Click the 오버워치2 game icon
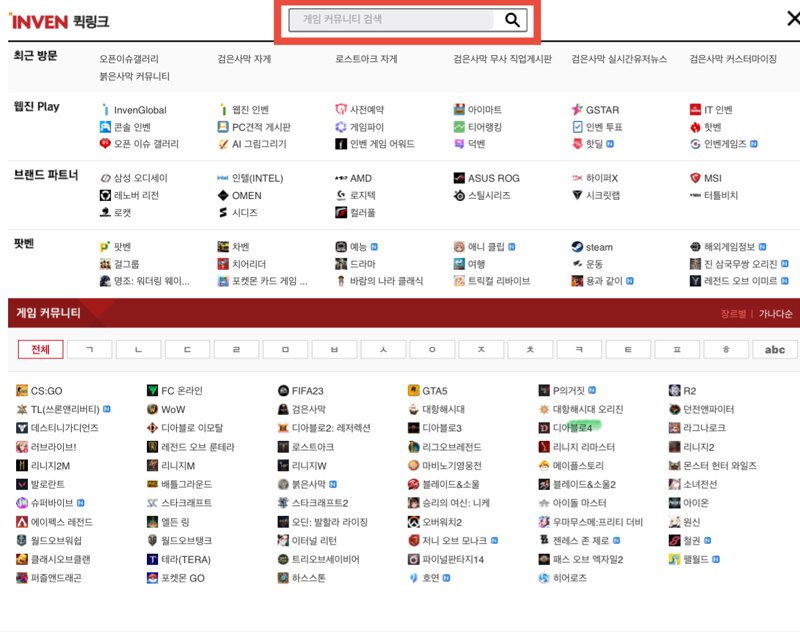Screen dimensions: 800x632 click(413, 522)
